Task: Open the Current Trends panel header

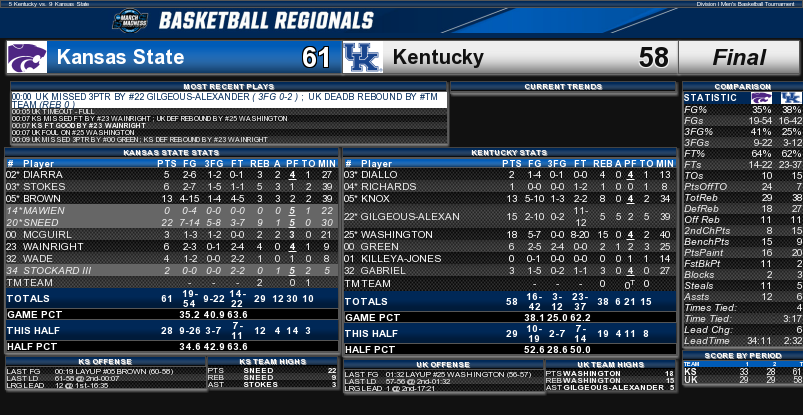Action: (x=563, y=87)
